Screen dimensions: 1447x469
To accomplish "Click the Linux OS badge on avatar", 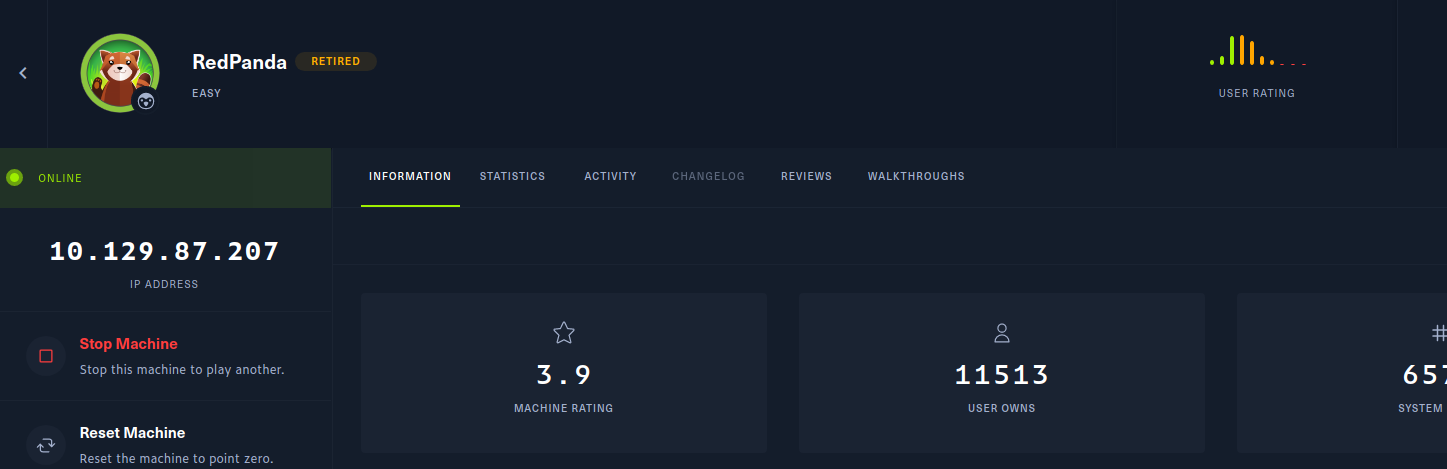I will click(x=146, y=100).
